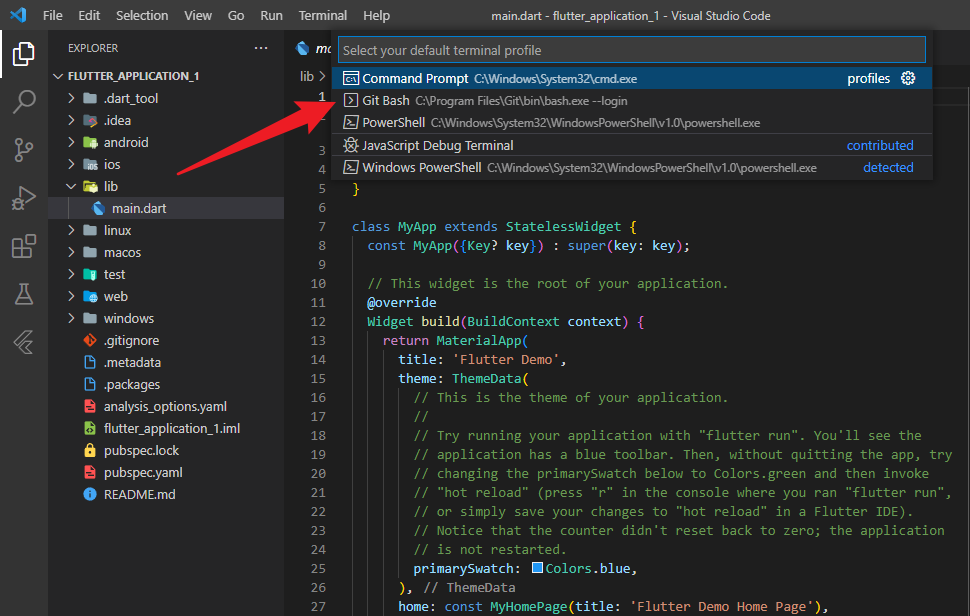Click the android folder icon
970x616 pixels.
(90, 142)
